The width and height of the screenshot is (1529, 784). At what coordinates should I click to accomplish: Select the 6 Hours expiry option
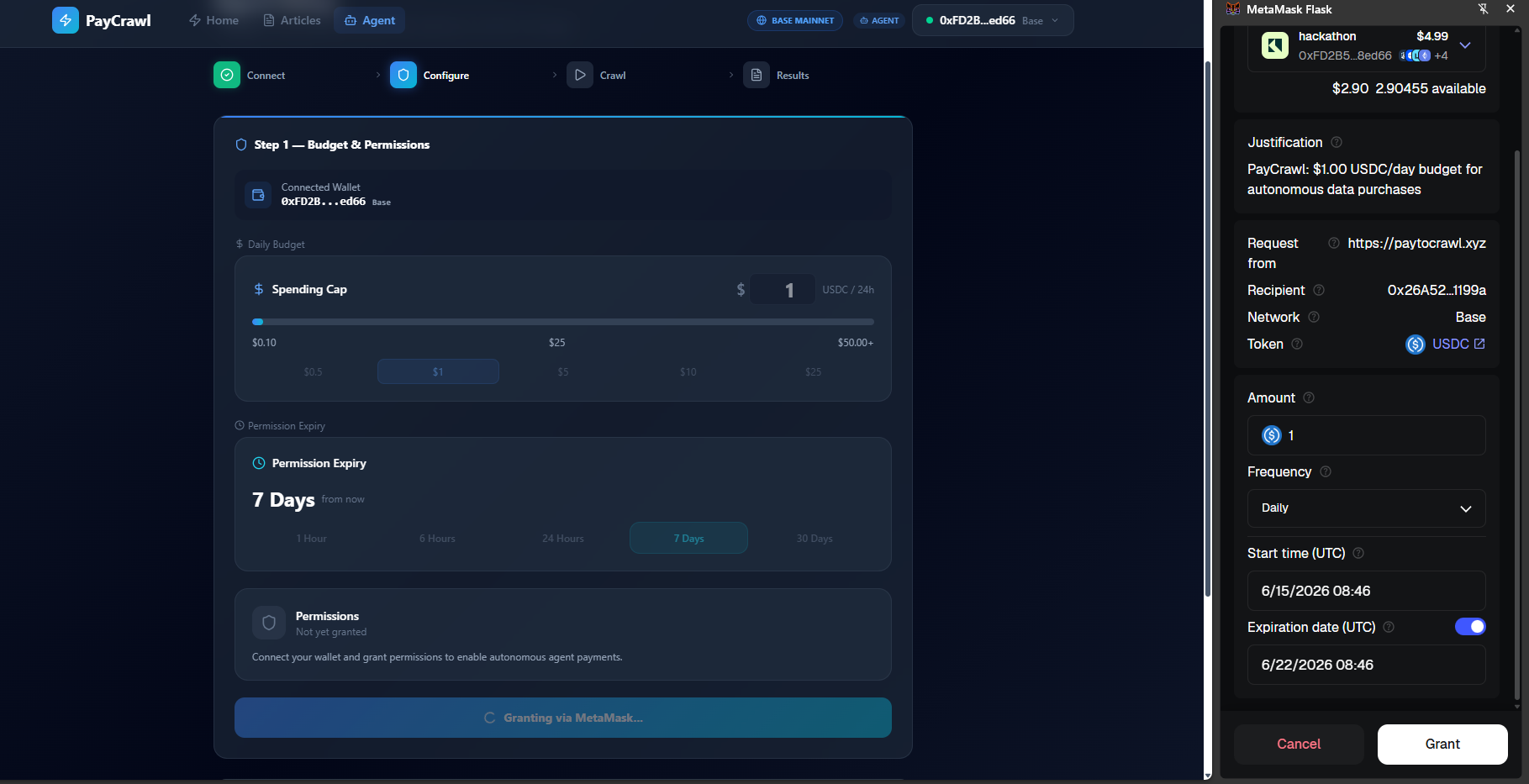click(437, 538)
